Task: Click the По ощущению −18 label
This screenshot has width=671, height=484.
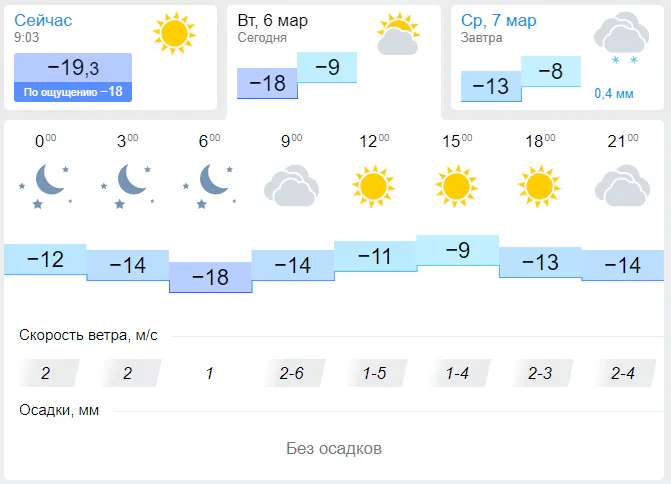Action: point(73,92)
